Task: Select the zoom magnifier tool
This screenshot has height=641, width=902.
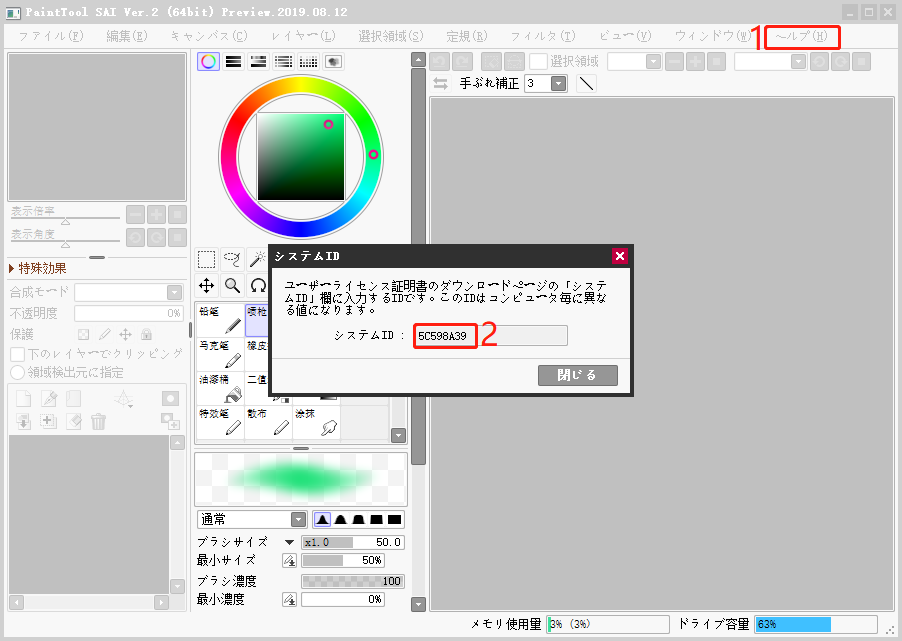Action: click(x=232, y=285)
